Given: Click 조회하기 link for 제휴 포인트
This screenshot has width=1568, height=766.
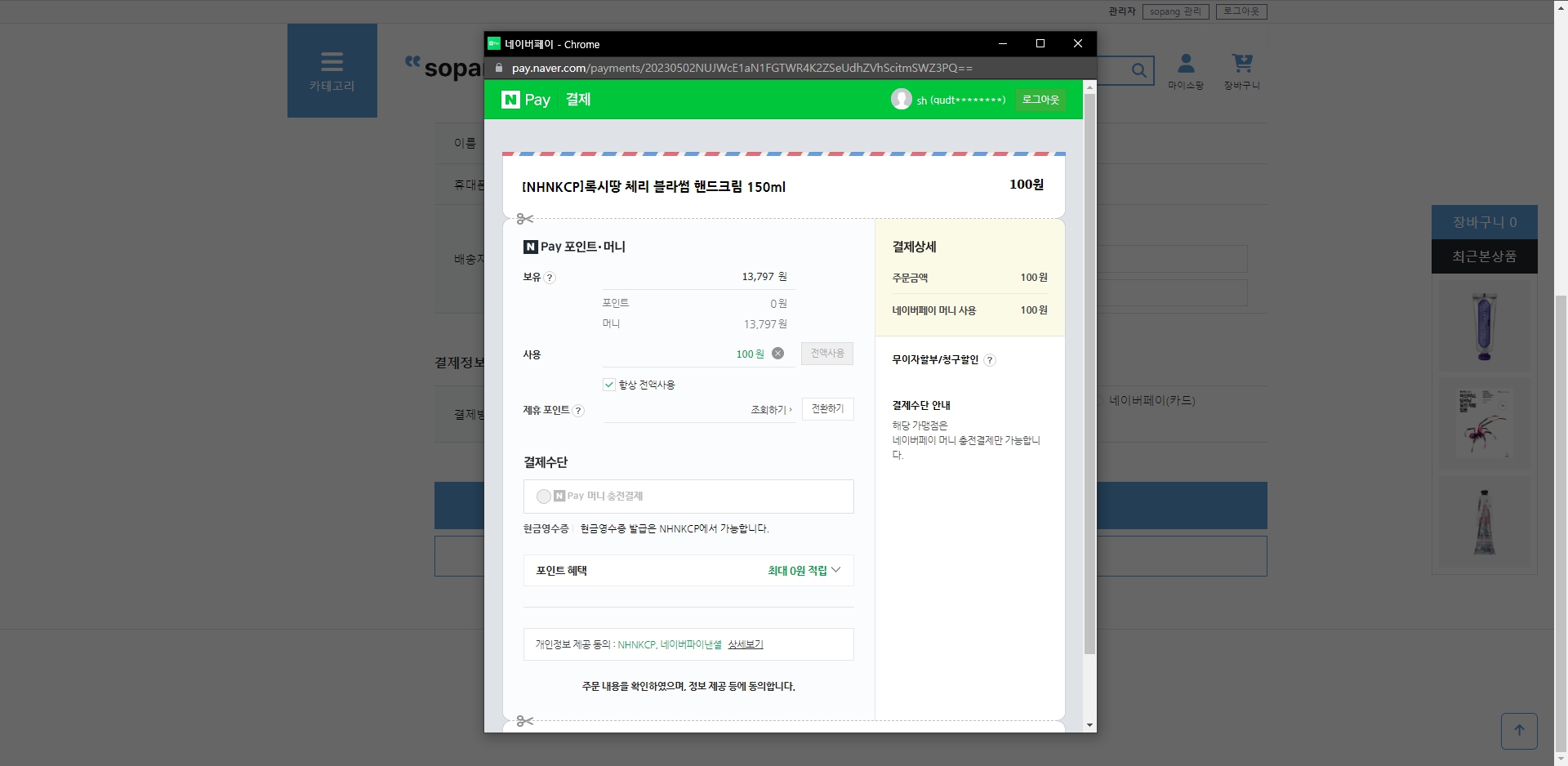Looking at the screenshot, I should tap(771, 410).
